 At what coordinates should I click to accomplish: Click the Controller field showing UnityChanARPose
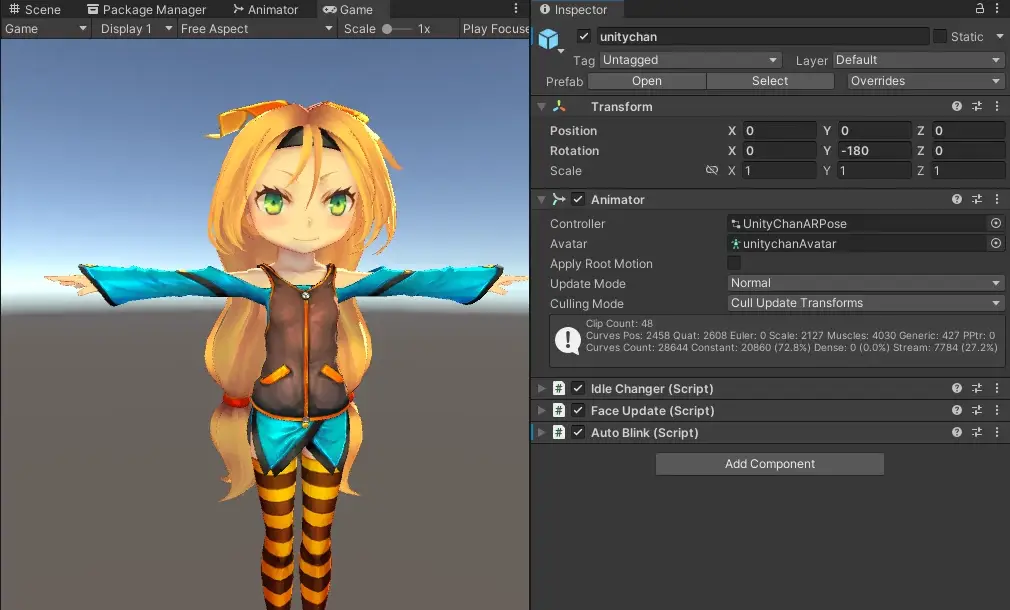click(858, 223)
